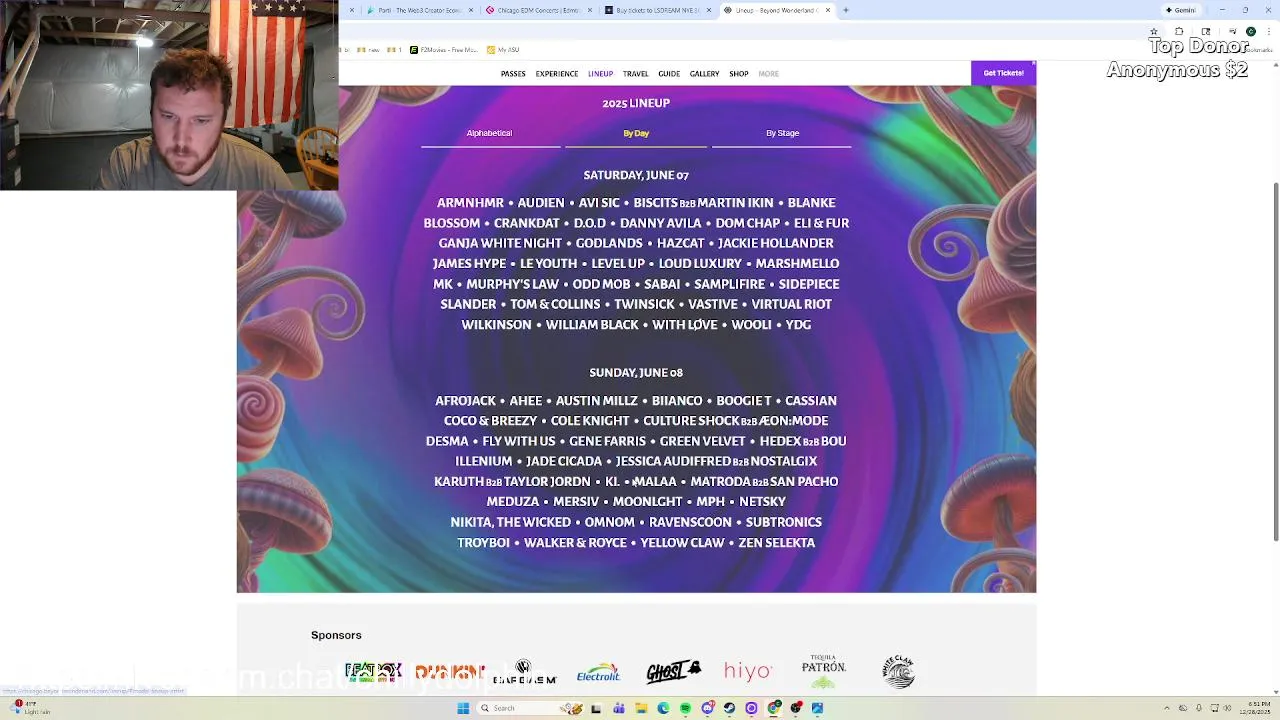
Task: Open the browser extensions puzzle icon
Action: [1179, 31]
